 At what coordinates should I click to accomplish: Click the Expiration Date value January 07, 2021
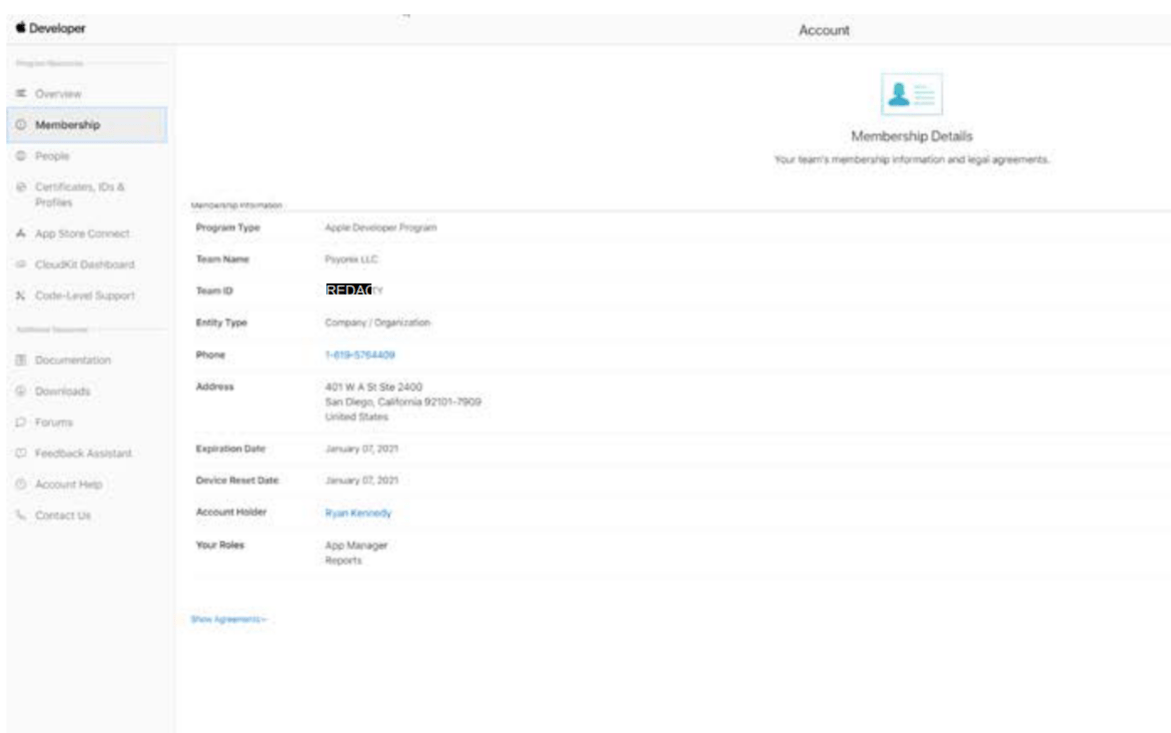click(361, 449)
